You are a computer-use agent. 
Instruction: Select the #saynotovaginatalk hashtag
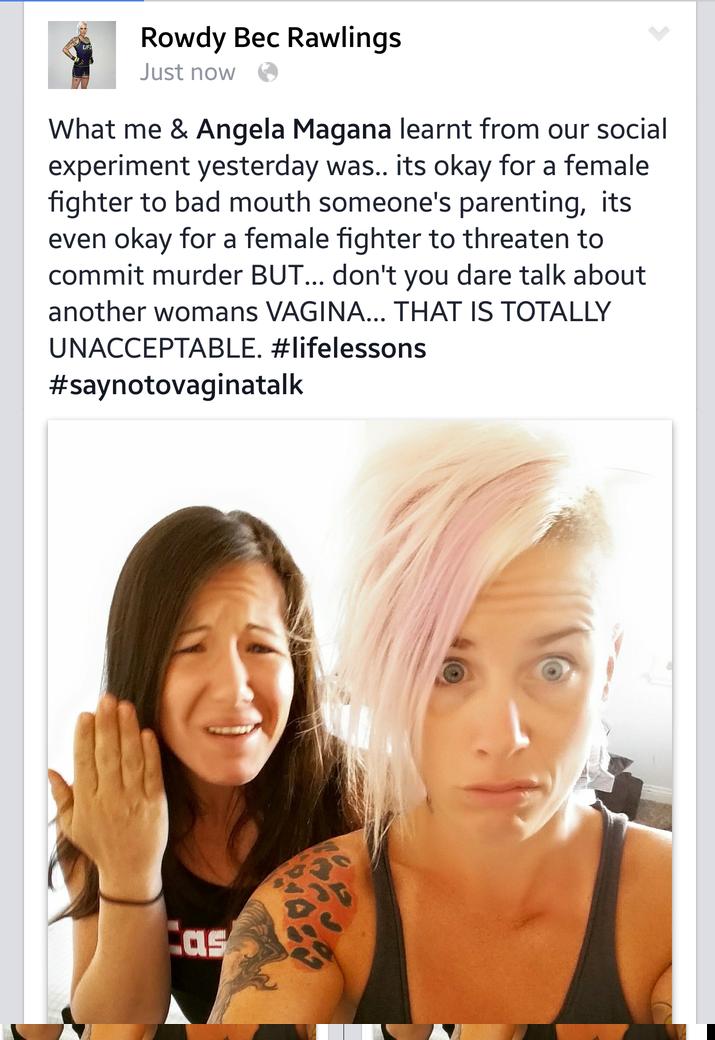[x=176, y=385]
